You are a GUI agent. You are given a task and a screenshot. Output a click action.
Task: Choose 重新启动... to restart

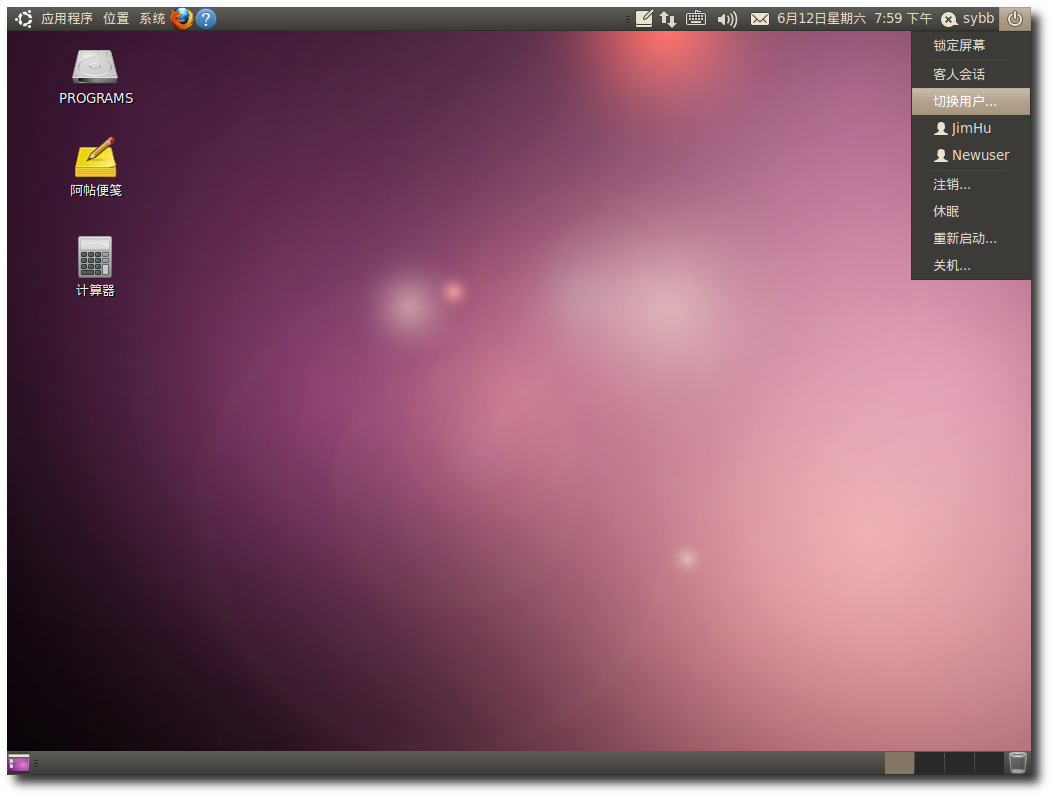click(x=971, y=239)
